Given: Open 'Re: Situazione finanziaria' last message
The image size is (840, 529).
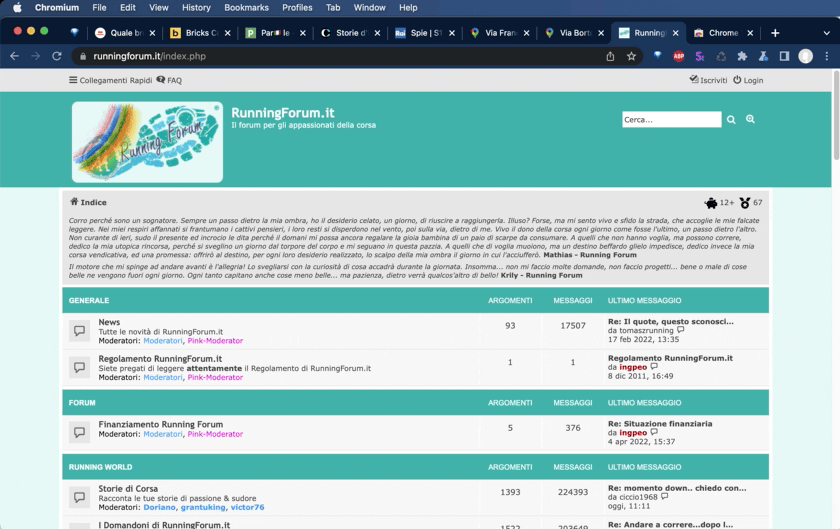Looking at the screenshot, I should [660, 423].
